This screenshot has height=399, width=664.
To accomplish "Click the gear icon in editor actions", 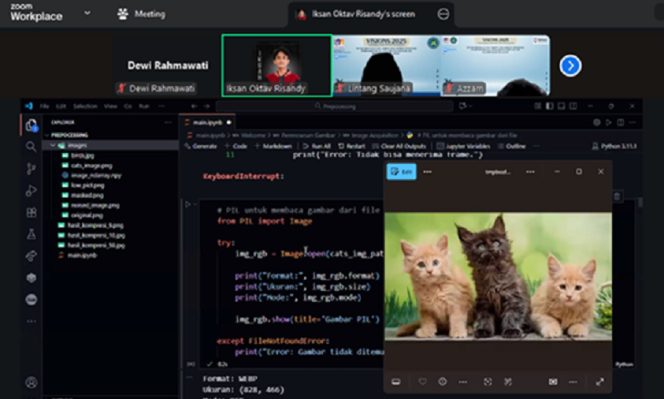I will pos(597,122).
